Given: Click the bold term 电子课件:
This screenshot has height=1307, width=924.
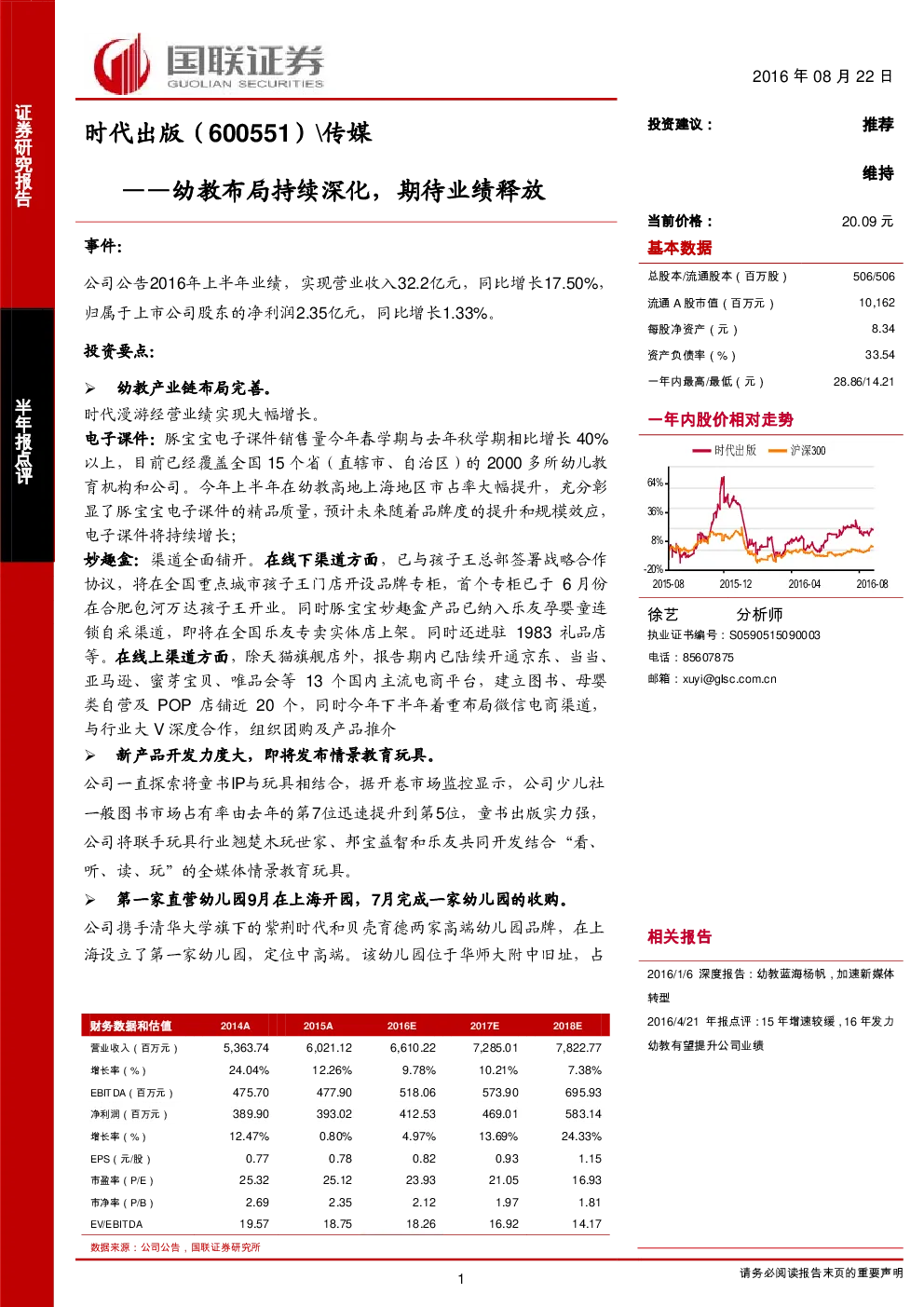Looking at the screenshot, I should (120, 438).
